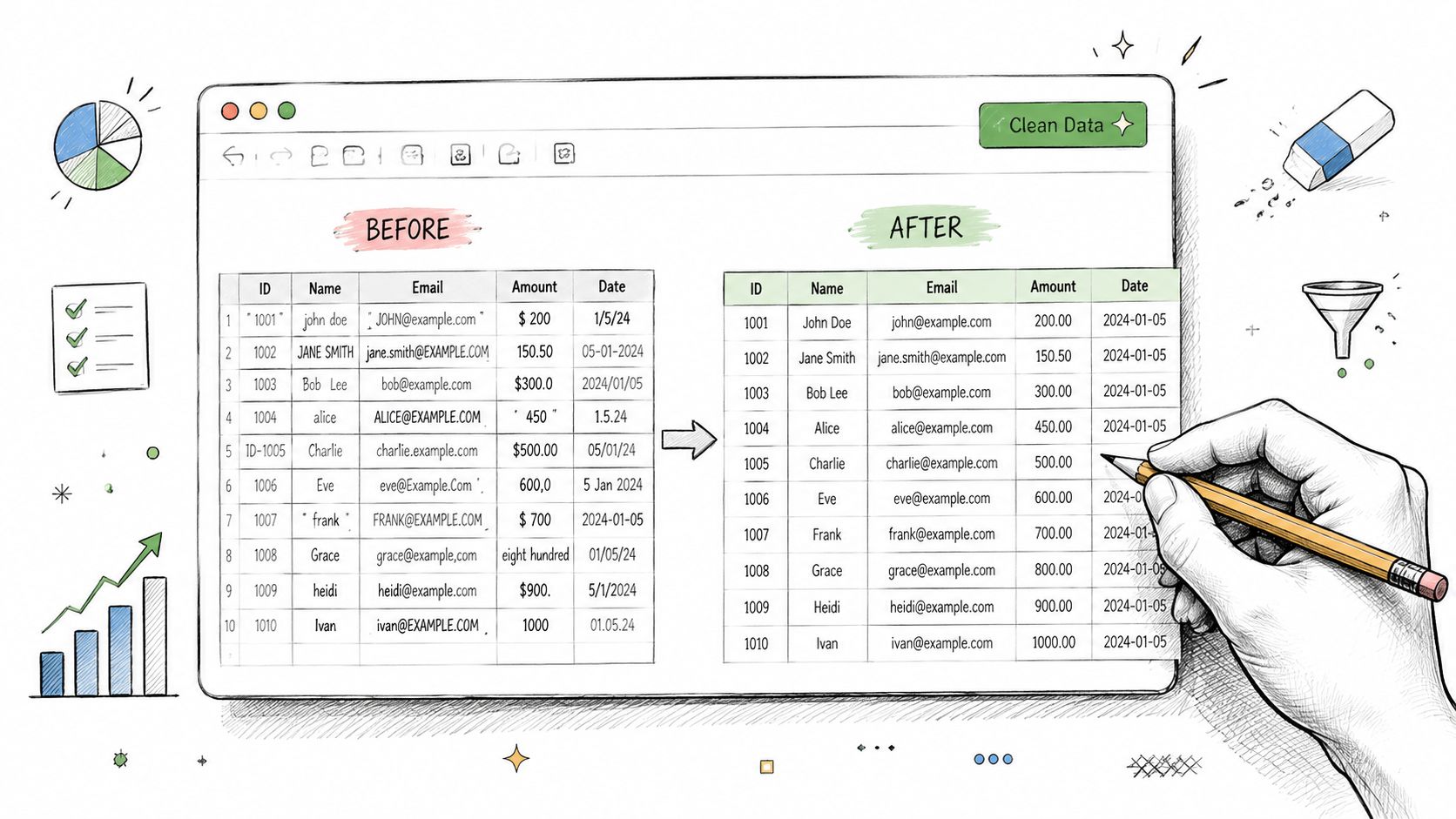Select "bob@example.com" in the AFTER table
The height and width of the screenshot is (819, 1456).
point(941,393)
